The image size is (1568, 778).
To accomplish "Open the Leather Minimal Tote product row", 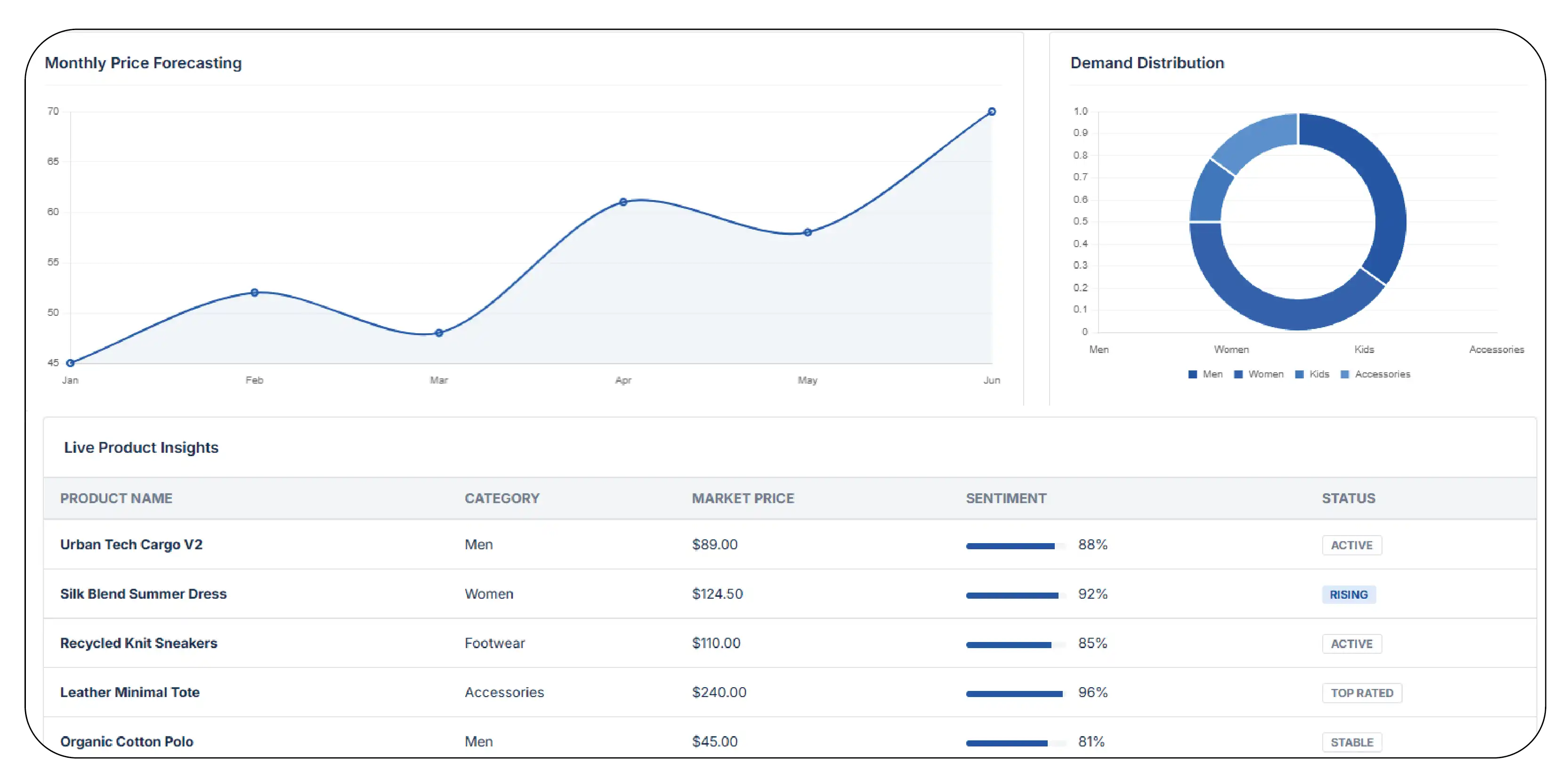I will point(129,692).
